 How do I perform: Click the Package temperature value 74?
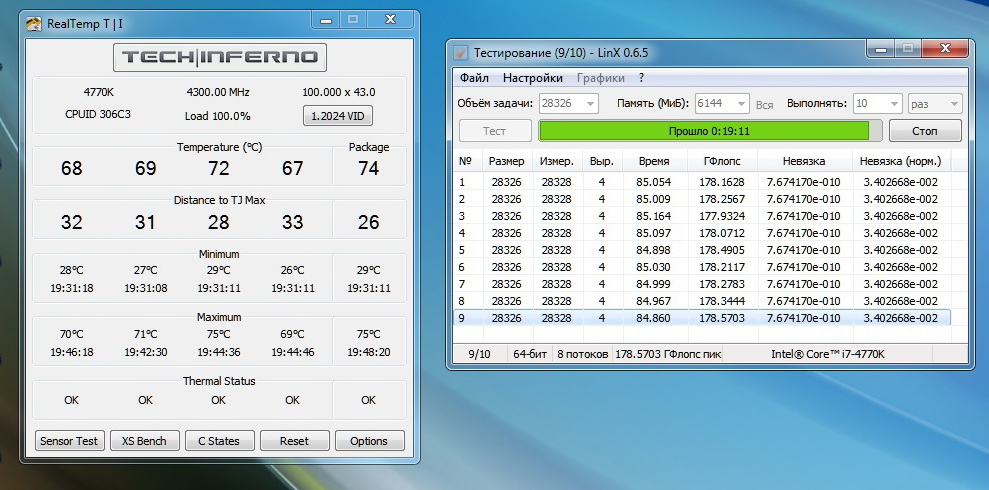click(368, 168)
